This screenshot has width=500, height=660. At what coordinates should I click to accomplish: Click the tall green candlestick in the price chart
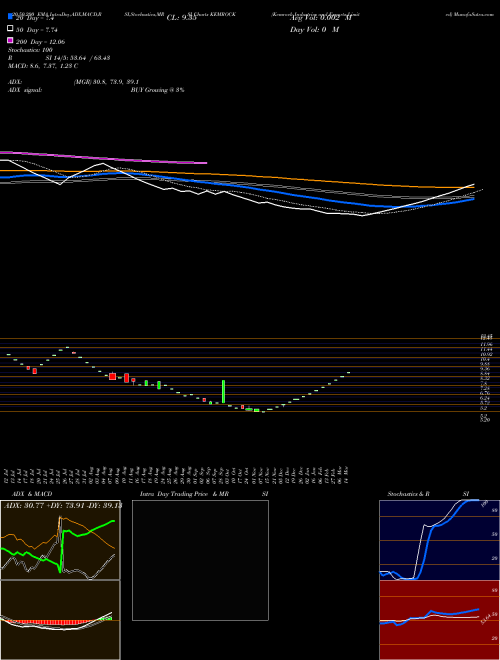223,391
